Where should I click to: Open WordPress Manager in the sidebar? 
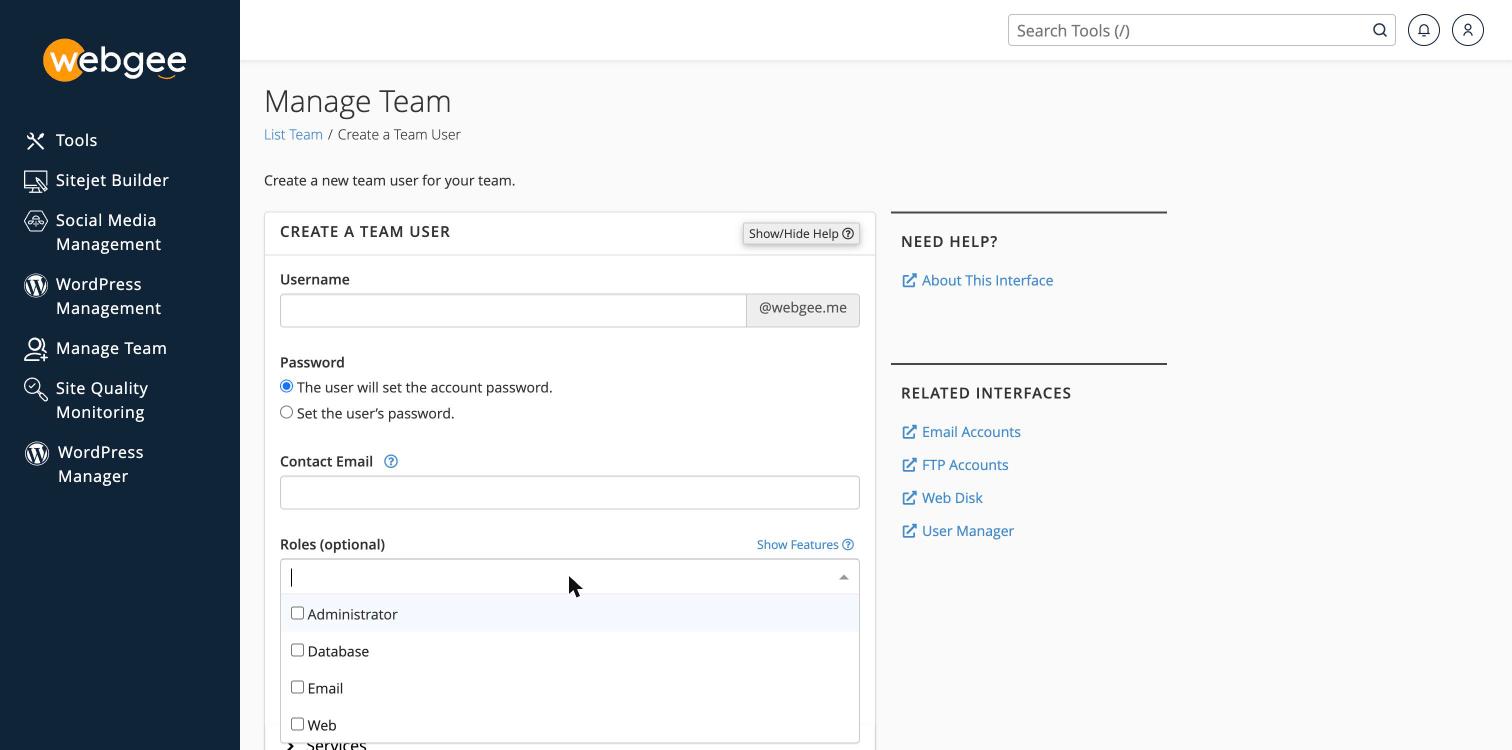coord(101,464)
